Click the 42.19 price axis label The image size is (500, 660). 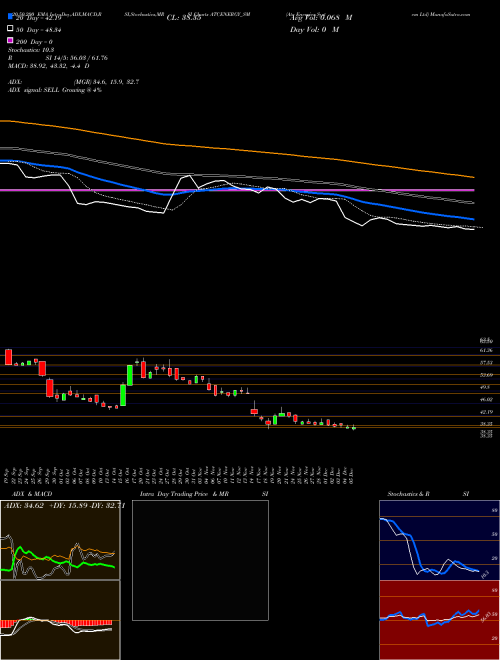click(486, 411)
